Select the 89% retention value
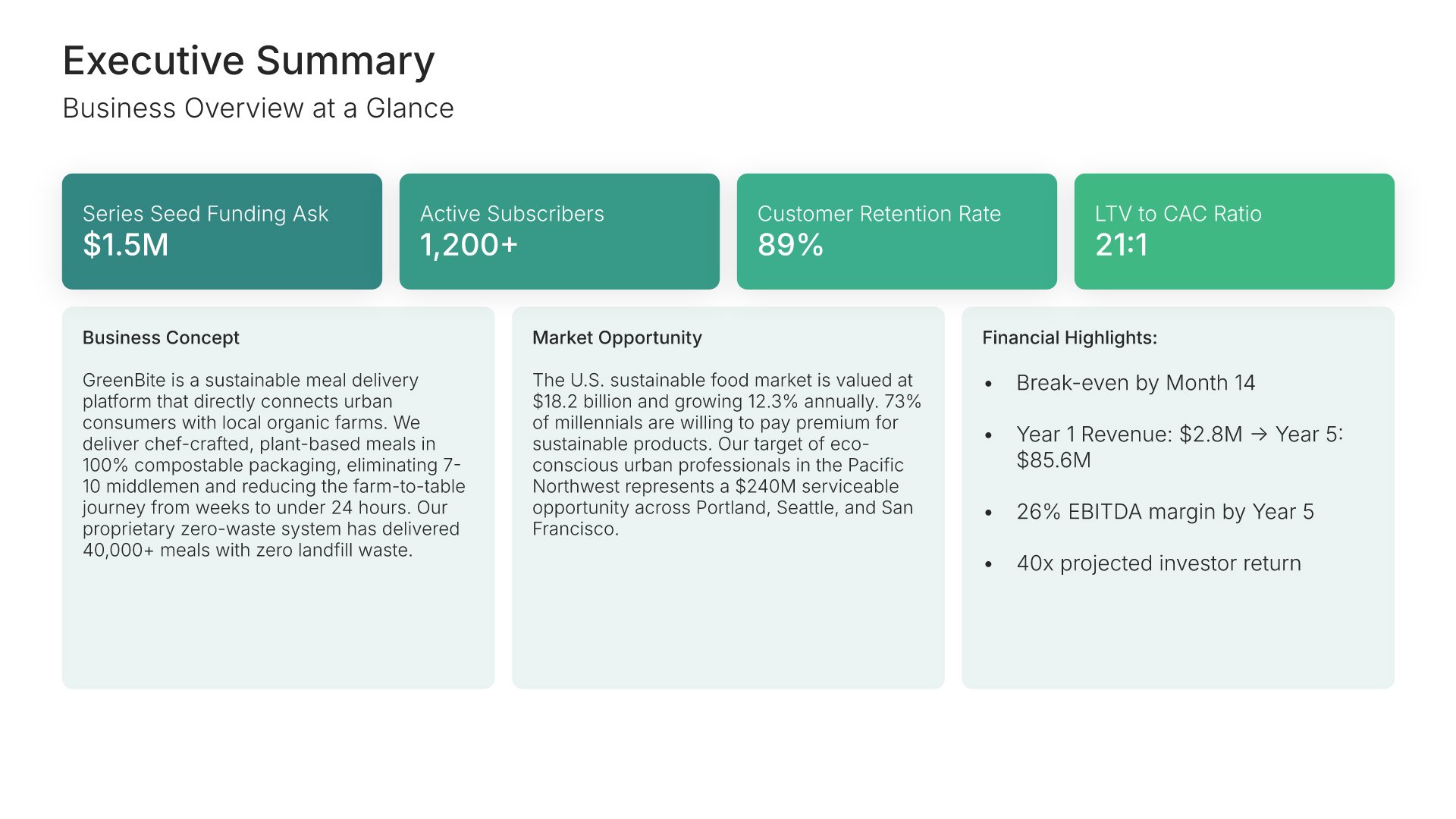 tap(790, 245)
